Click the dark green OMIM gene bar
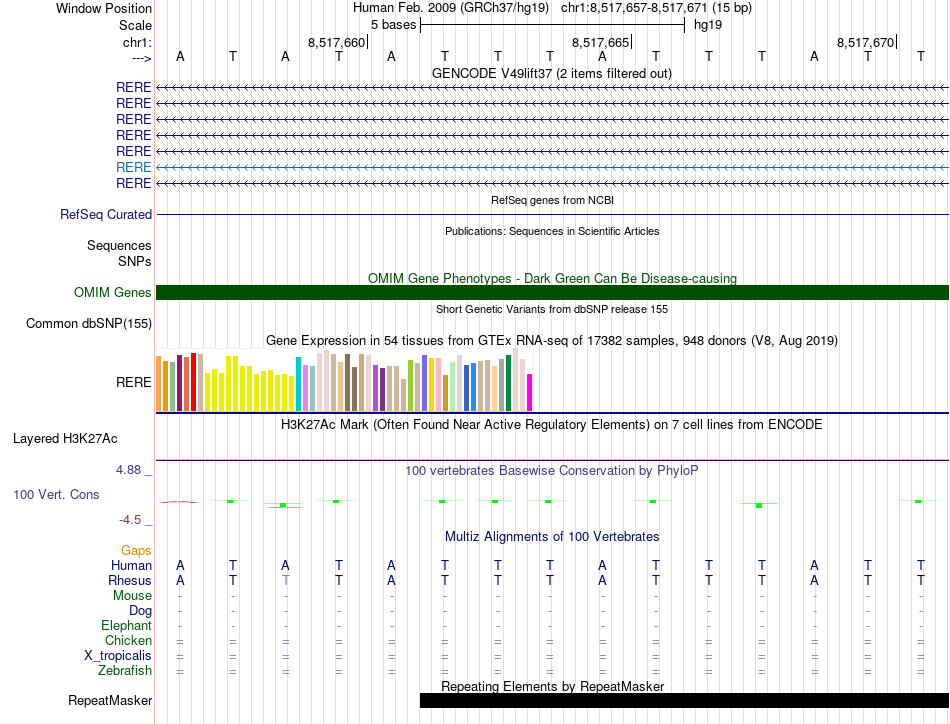This screenshot has width=950, height=724. point(552,292)
